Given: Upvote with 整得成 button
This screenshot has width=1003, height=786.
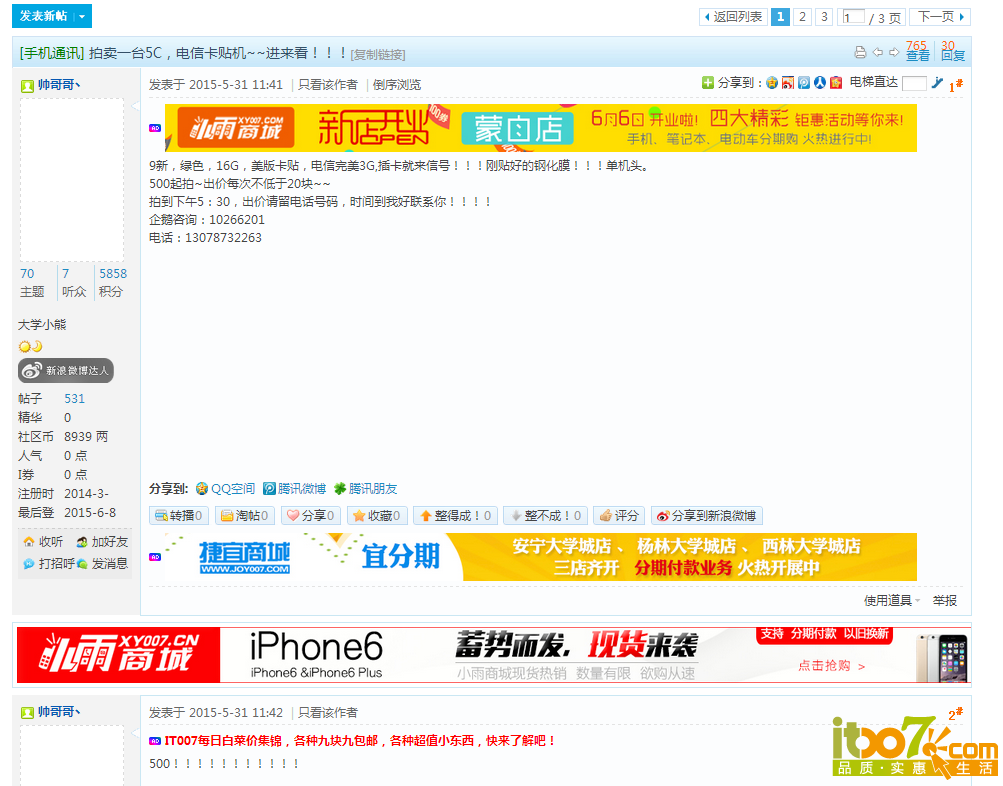Looking at the screenshot, I should click(455, 515).
